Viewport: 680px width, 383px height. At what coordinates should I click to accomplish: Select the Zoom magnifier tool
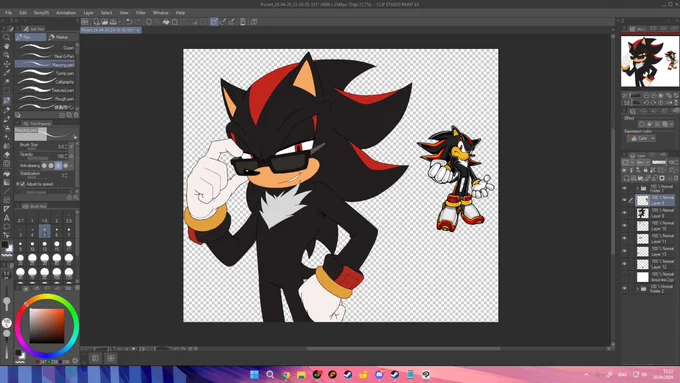pos(7,37)
